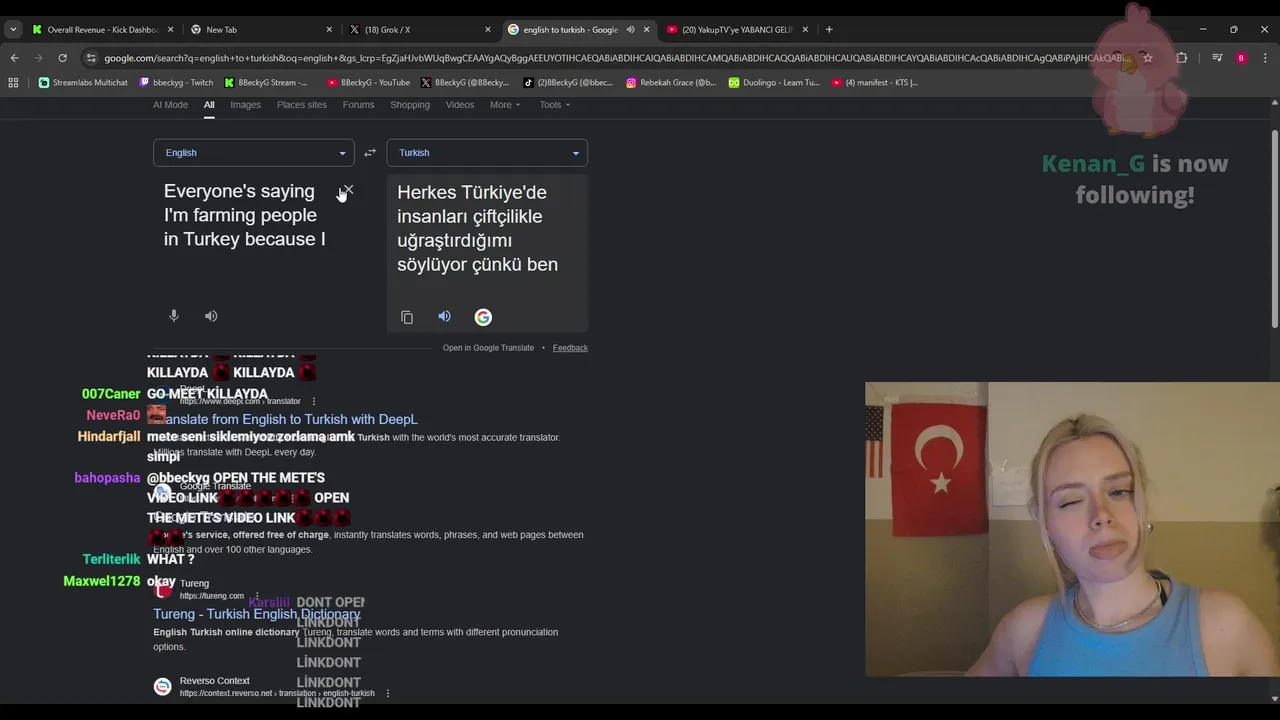Select the Shopping search tab

point(410,104)
